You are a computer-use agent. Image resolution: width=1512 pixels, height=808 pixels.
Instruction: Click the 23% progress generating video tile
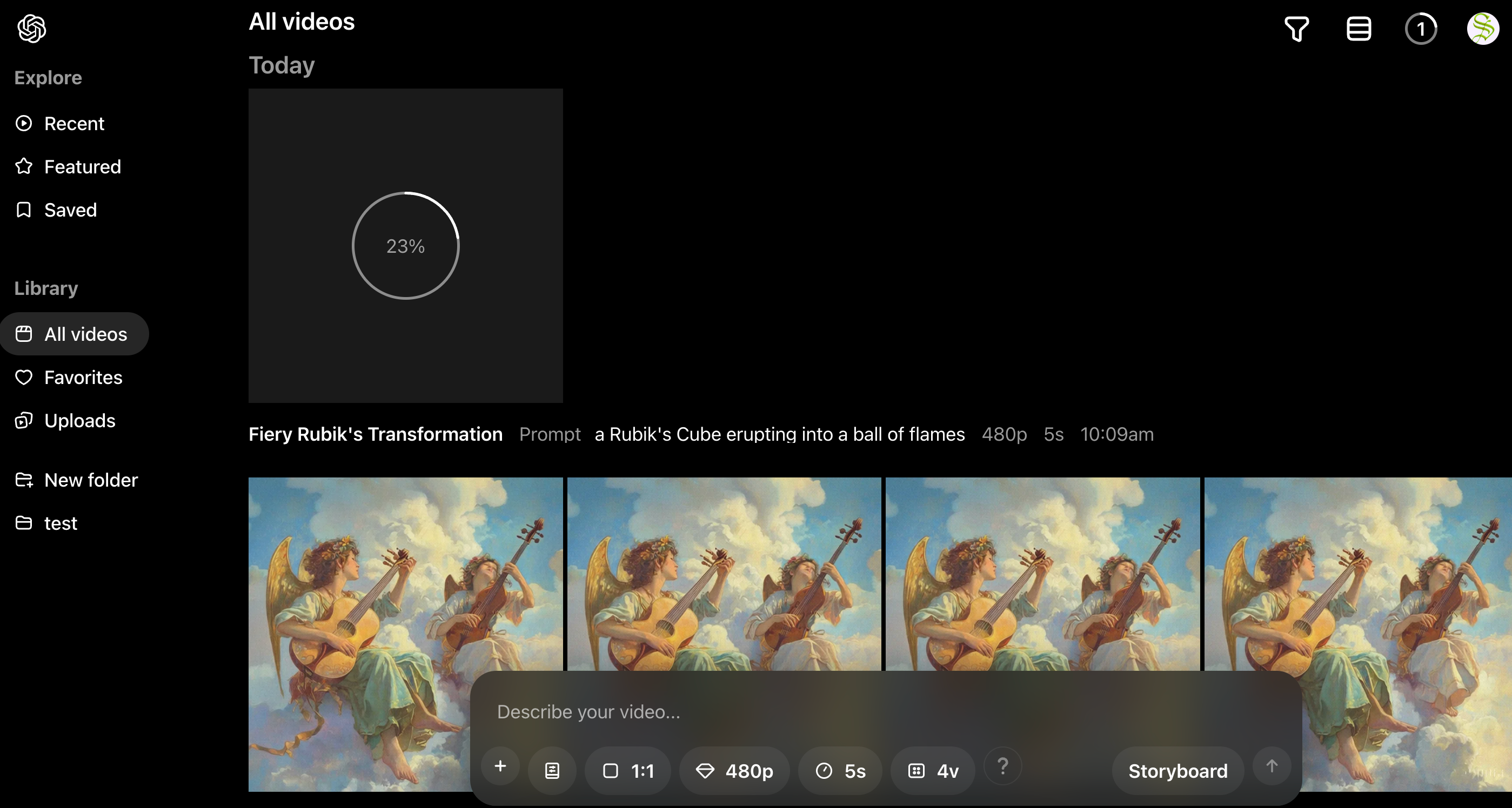(406, 246)
